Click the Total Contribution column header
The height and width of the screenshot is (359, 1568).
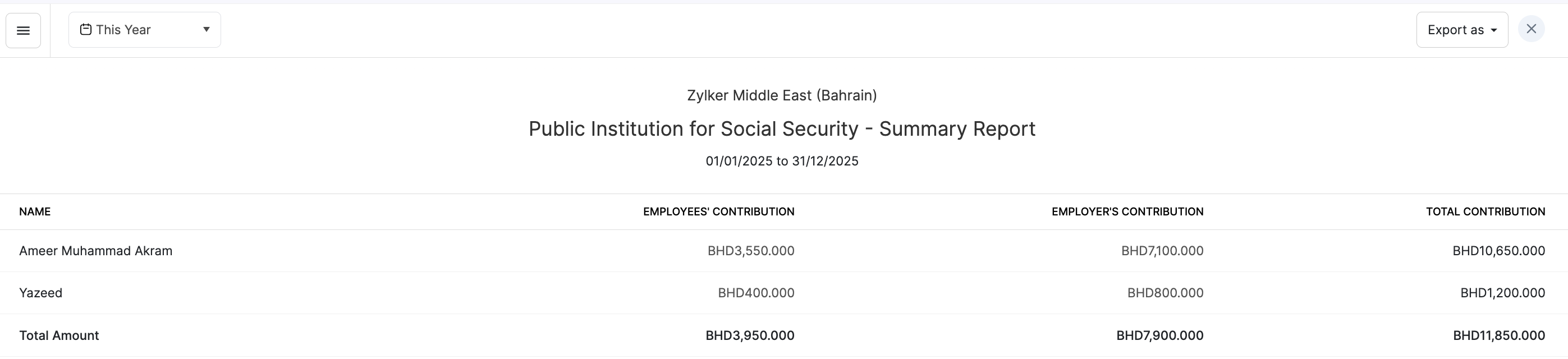coord(1485,211)
